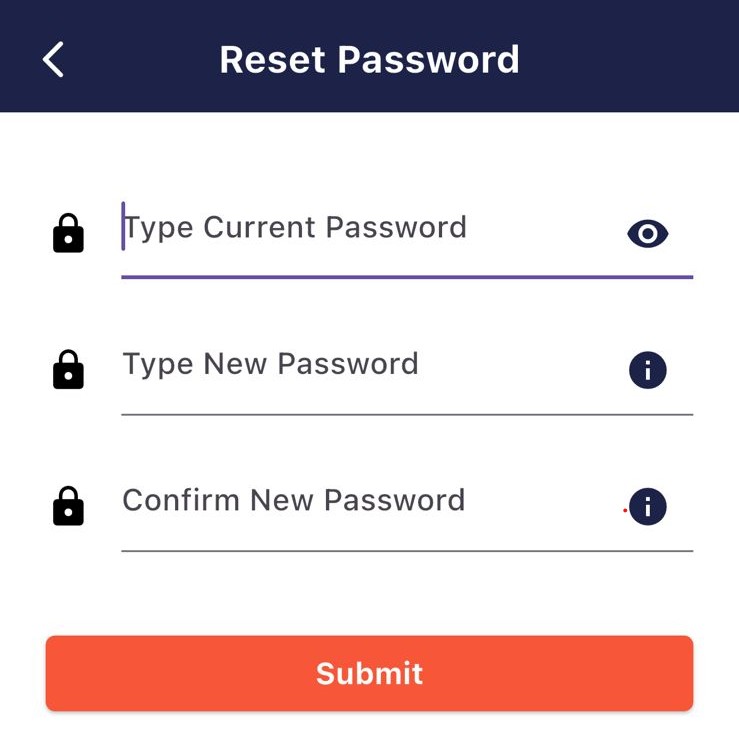Click the lock icon beside Type Current Password

pyautogui.click(x=68, y=233)
